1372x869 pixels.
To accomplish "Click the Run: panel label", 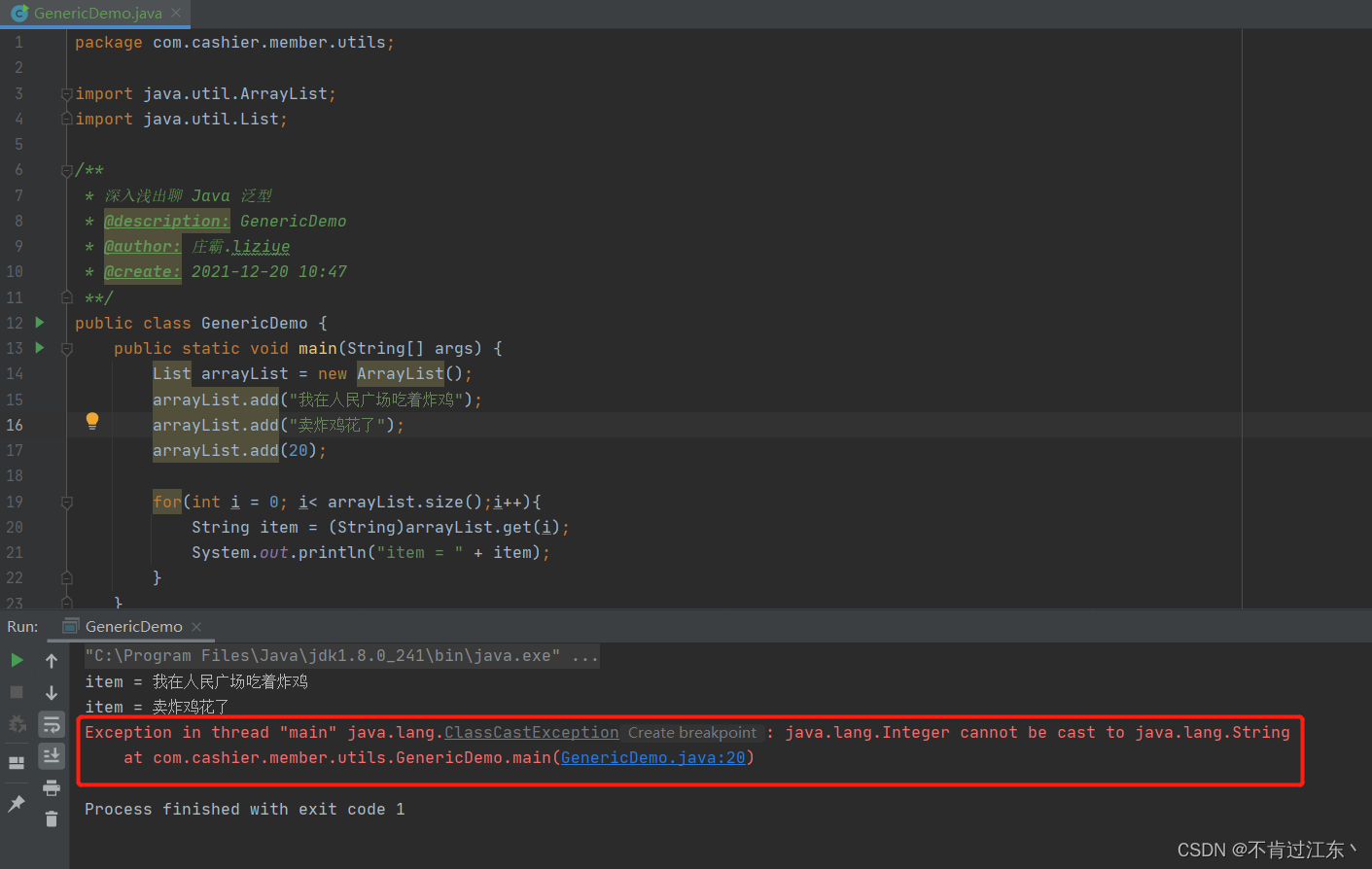I will (22, 627).
